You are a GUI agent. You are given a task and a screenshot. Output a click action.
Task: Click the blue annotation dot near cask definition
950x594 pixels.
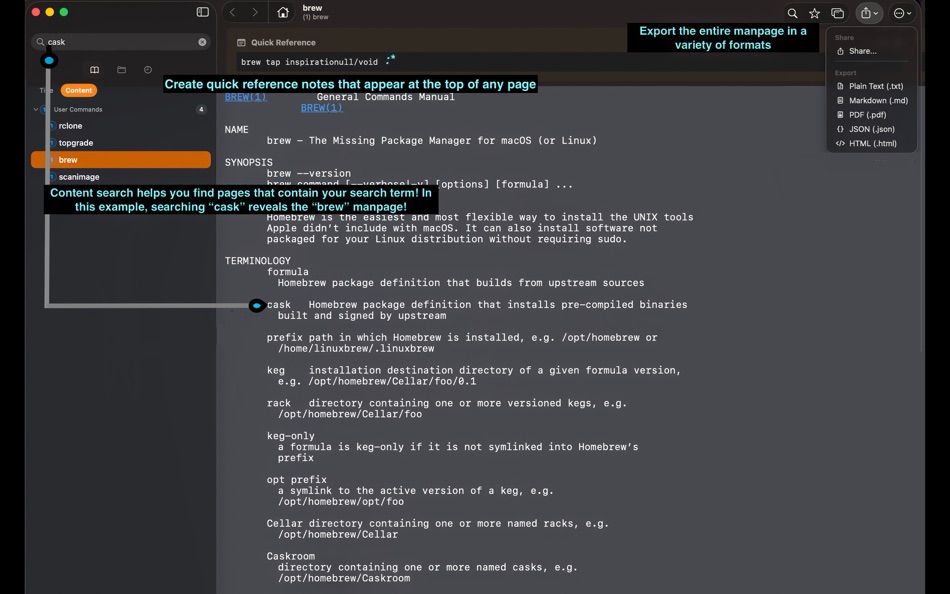[257, 305]
